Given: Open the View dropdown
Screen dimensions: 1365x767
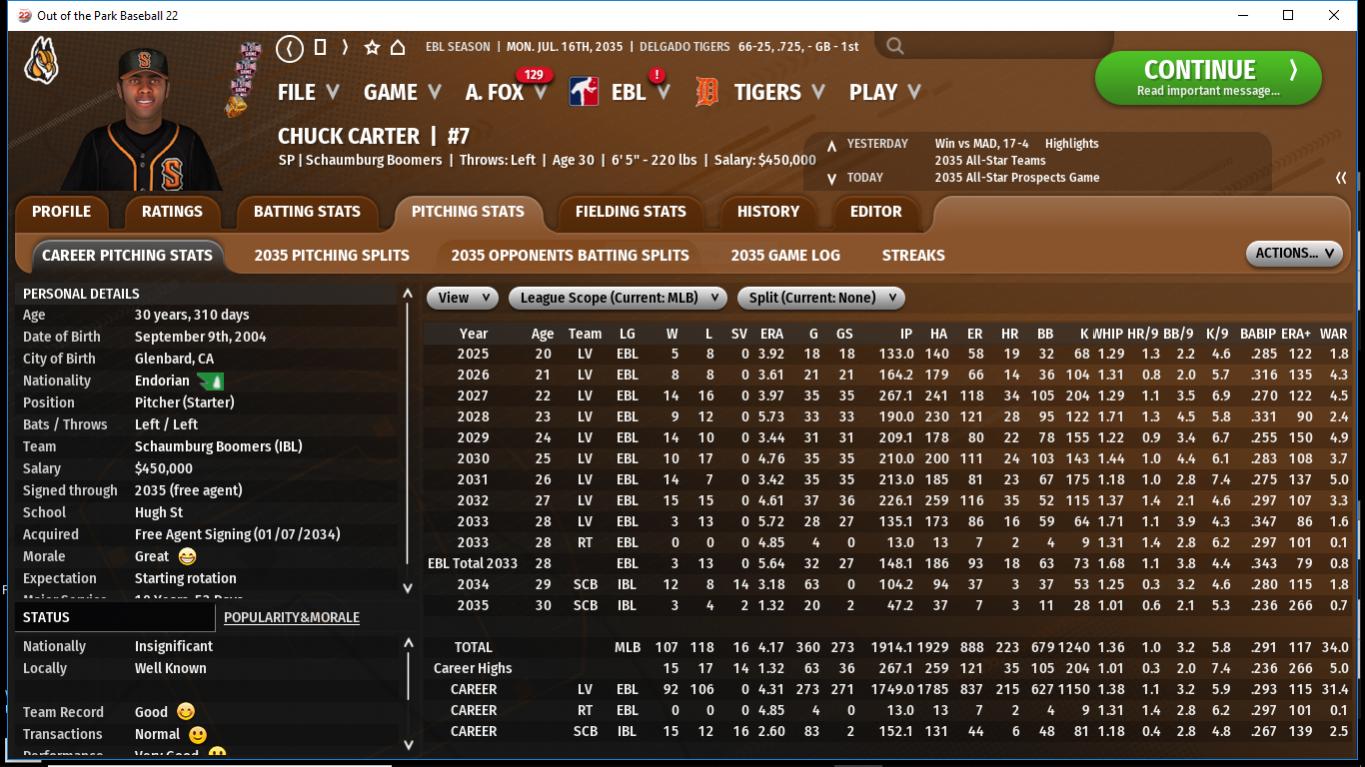Looking at the screenshot, I should (462, 298).
